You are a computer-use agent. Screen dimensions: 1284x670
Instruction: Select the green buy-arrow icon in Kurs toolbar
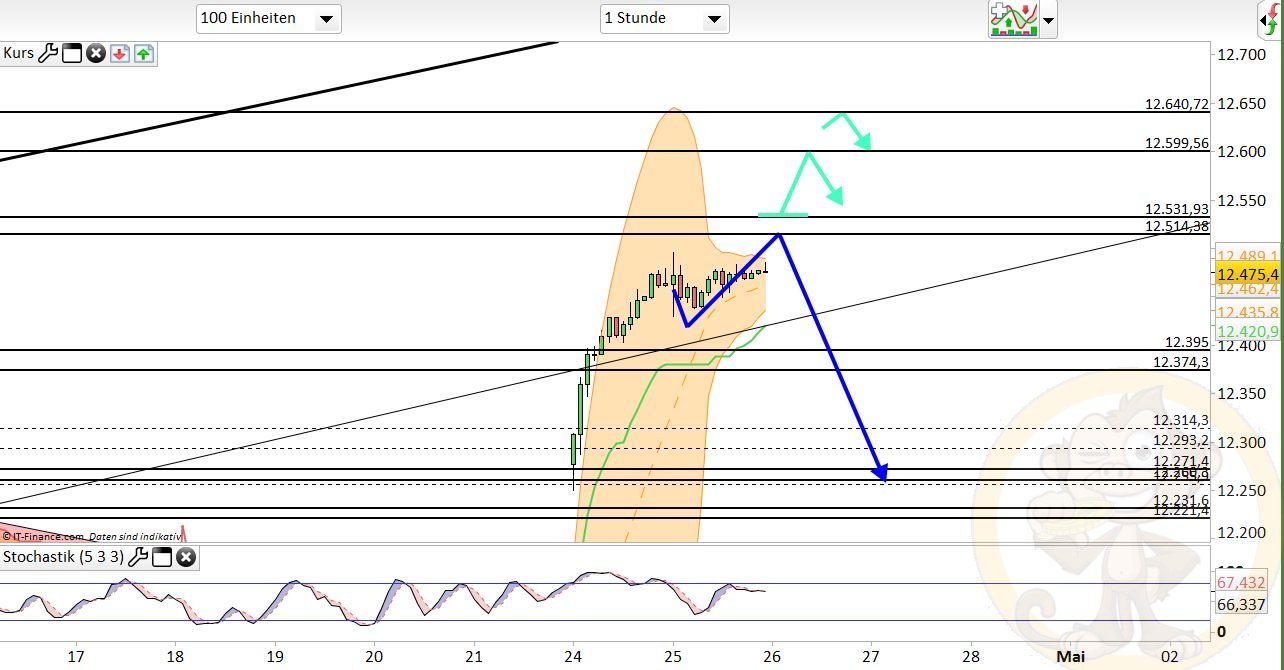pyautogui.click(x=143, y=53)
